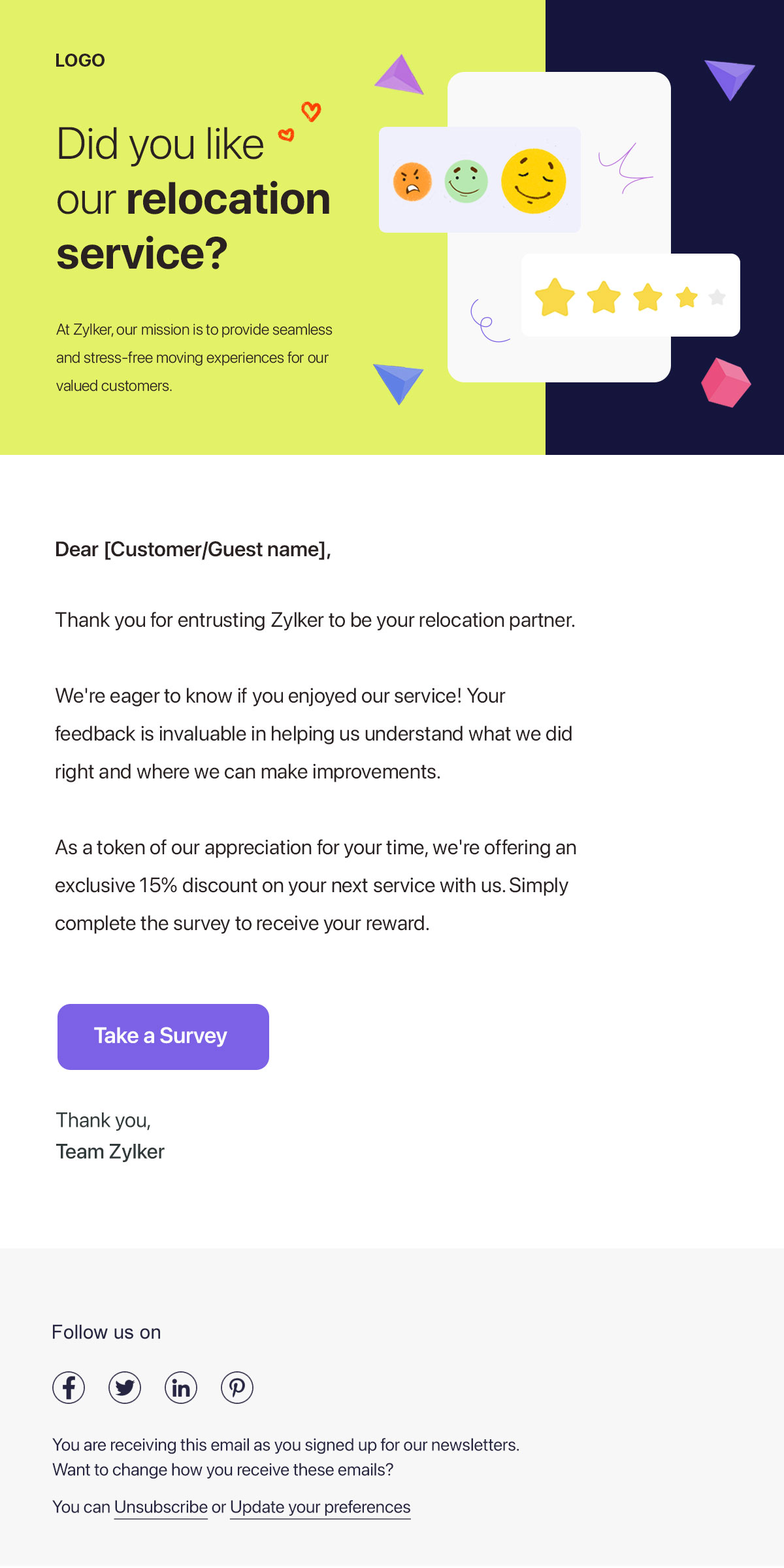Viewport: 784px width, 1568px height.
Task: Click the purple pyramid shape near headline
Action: coord(400,76)
